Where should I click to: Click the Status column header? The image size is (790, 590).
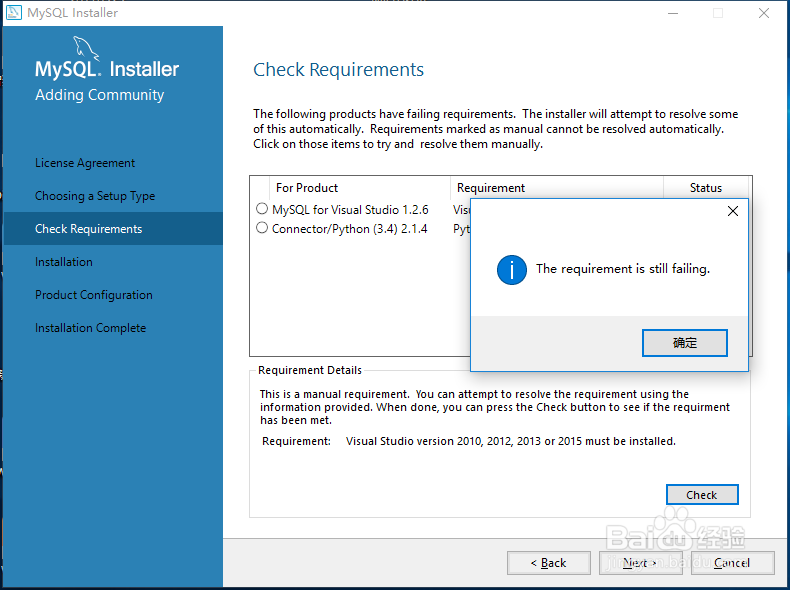706,188
